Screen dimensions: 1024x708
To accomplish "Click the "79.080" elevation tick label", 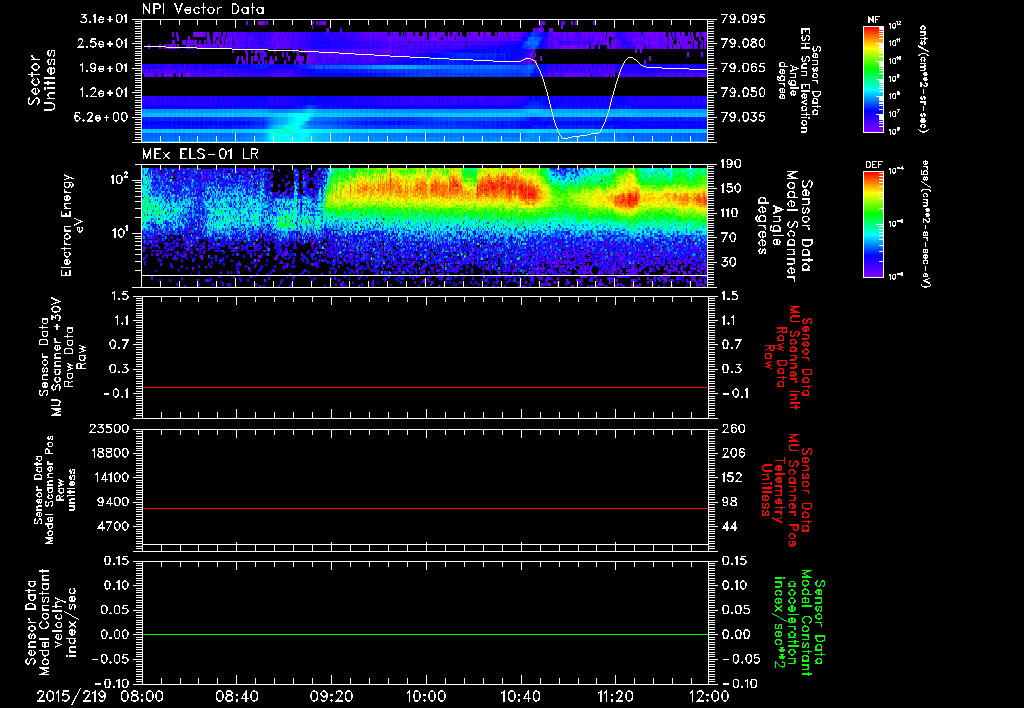I will [743, 43].
